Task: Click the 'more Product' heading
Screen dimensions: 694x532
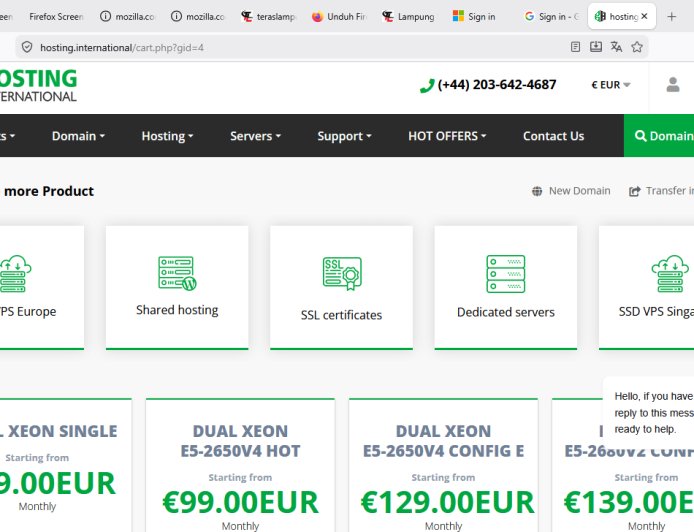Action: 49,191
